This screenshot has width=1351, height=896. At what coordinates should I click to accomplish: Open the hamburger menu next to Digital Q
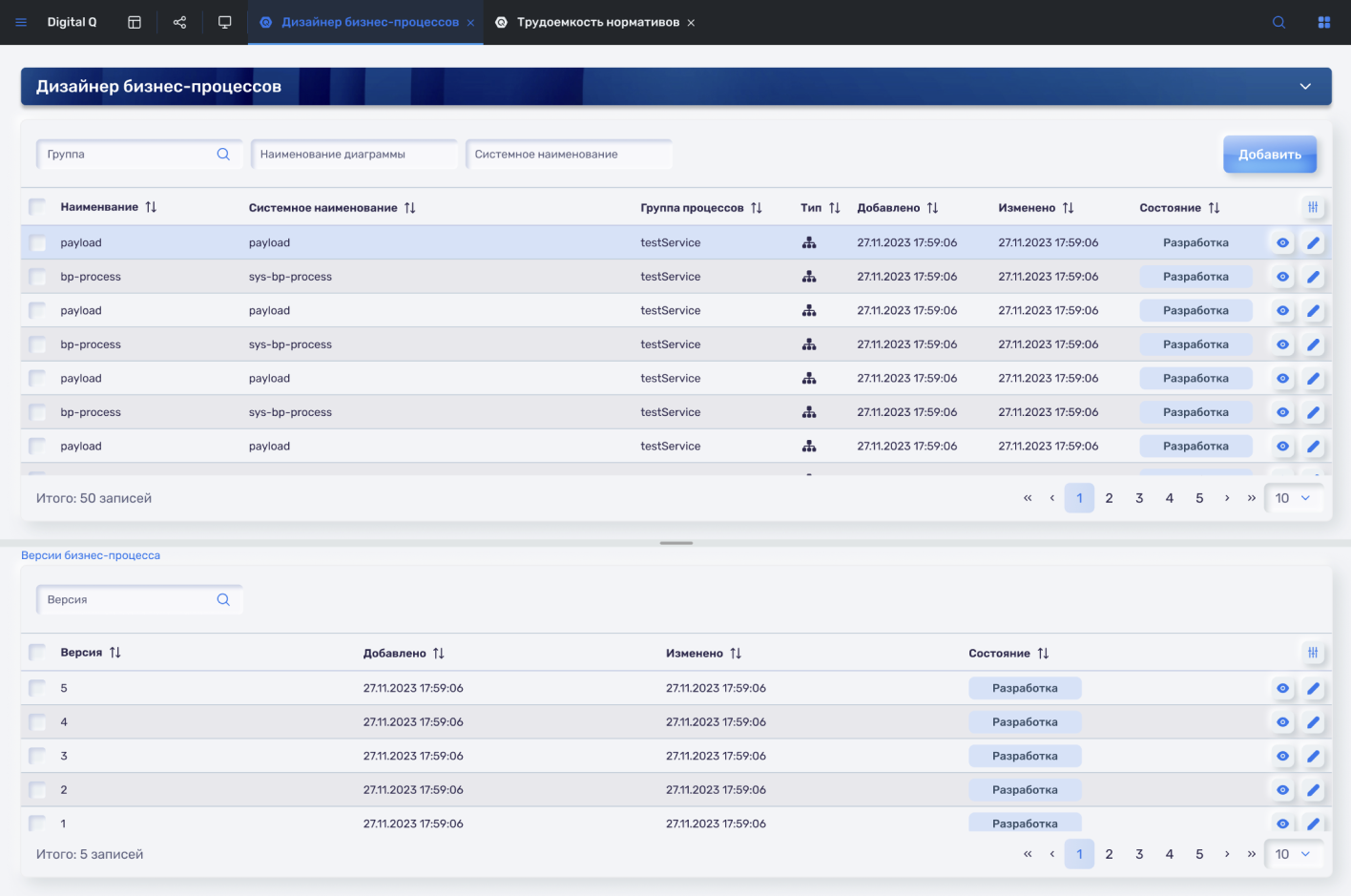(21, 22)
